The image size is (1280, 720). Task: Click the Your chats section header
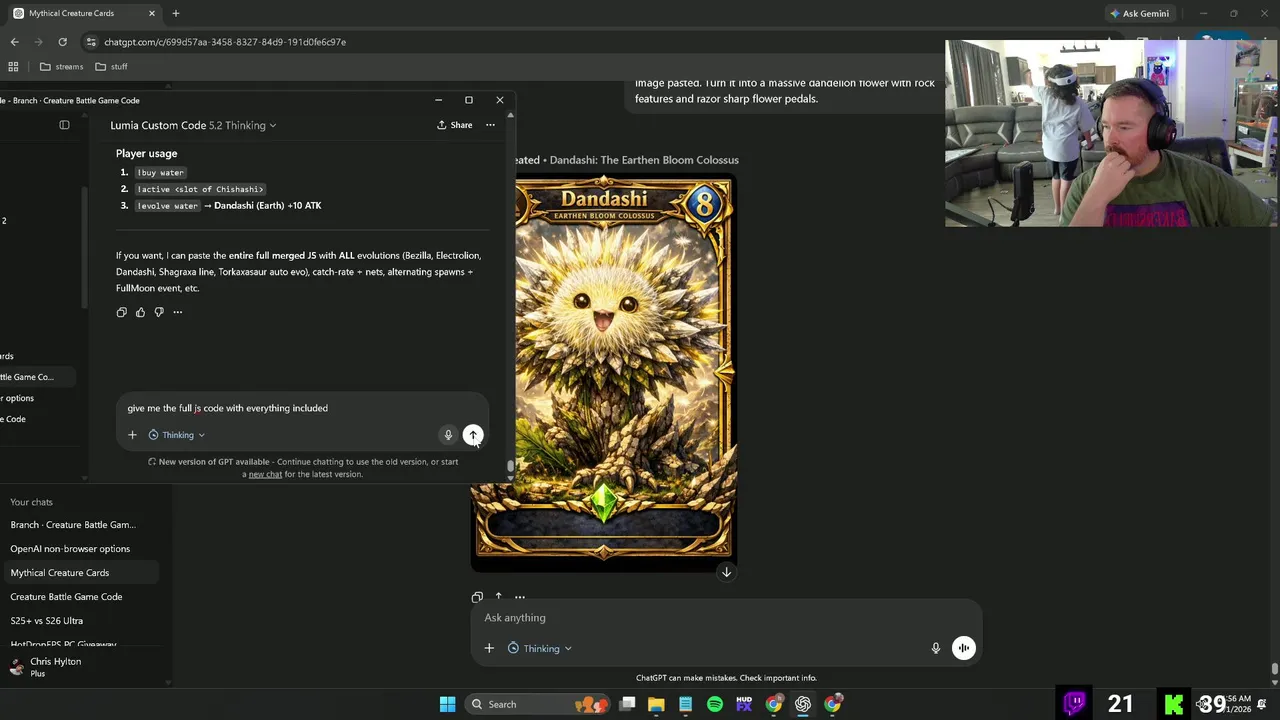(31, 502)
